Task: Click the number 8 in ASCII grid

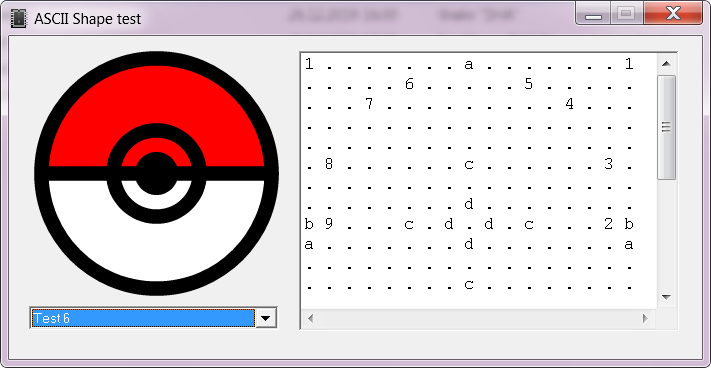Action: pyautogui.click(x=329, y=164)
